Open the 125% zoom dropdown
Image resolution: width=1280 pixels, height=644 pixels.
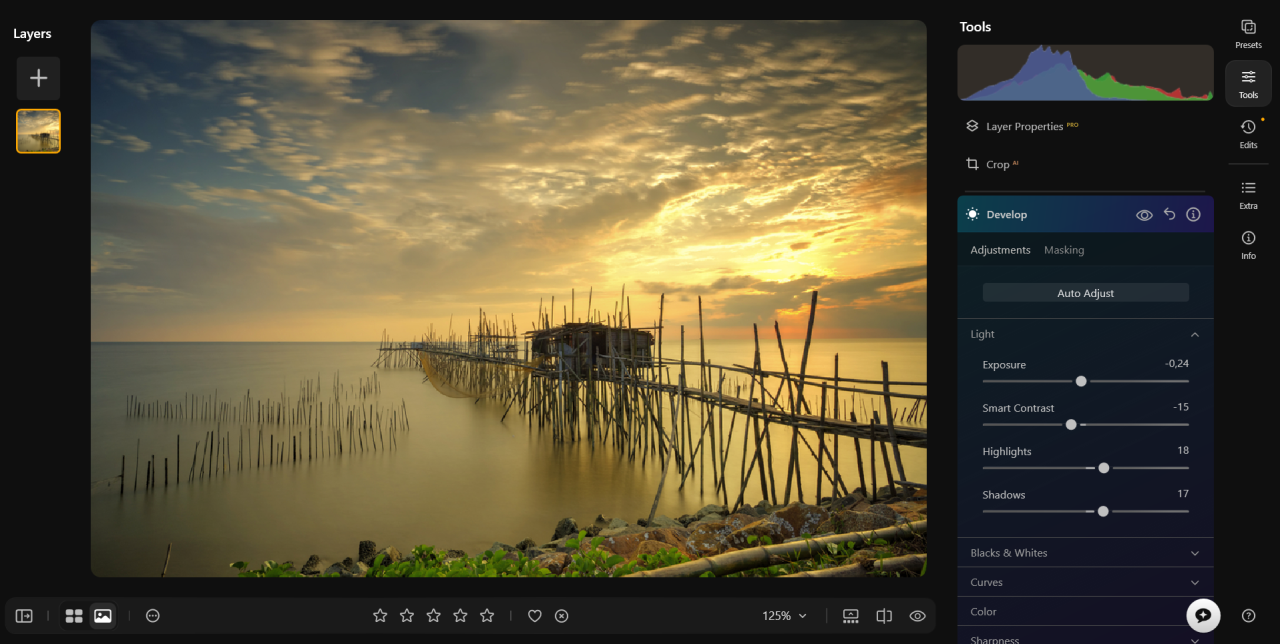(784, 616)
